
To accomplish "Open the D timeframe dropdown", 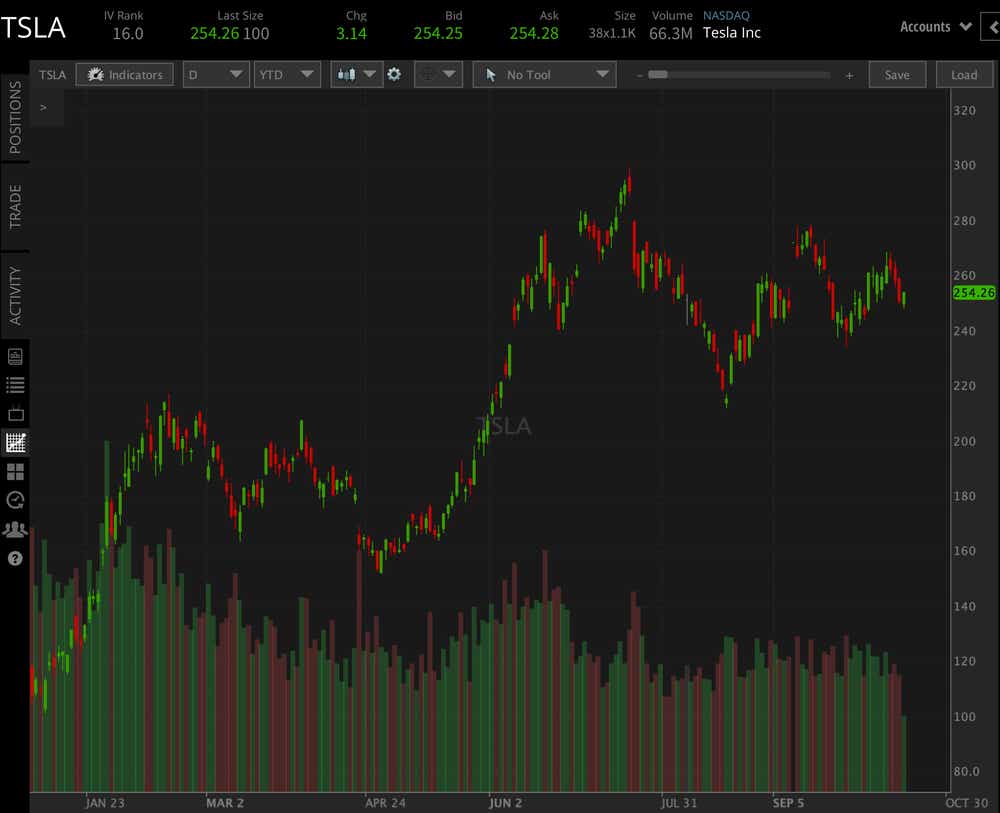I will tap(215, 74).
